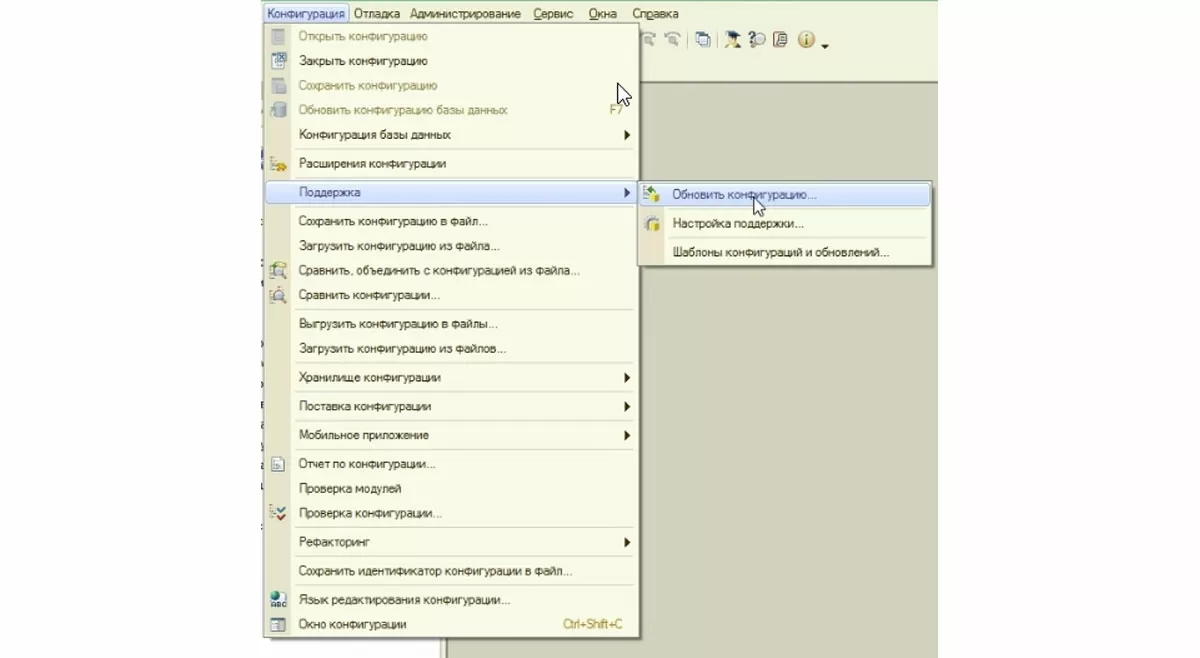The height and width of the screenshot is (658, 1200).
Task: Click the Окно конфигурации icon
Action: pos(279,625)
